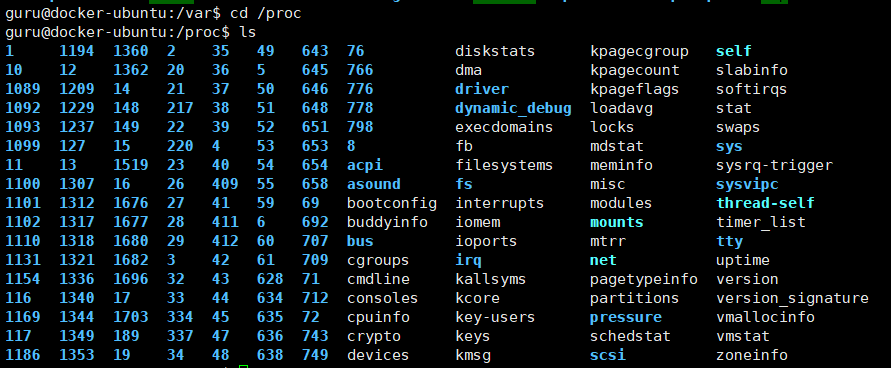Viewport: 891px width, 368px height.
Task: Select the key-users entry
Action: (495, 317)
